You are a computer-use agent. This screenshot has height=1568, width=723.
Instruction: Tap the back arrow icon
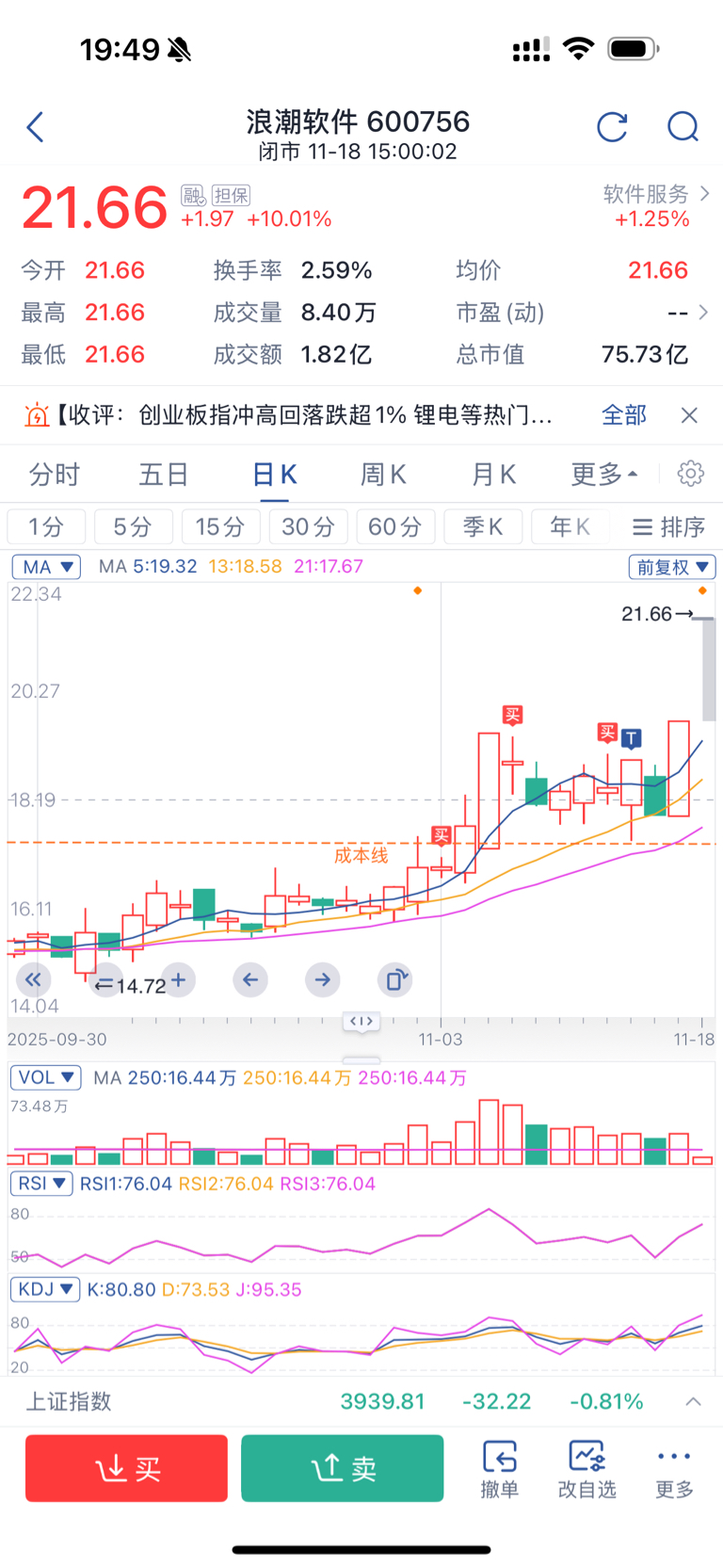(x=36, y=127)
